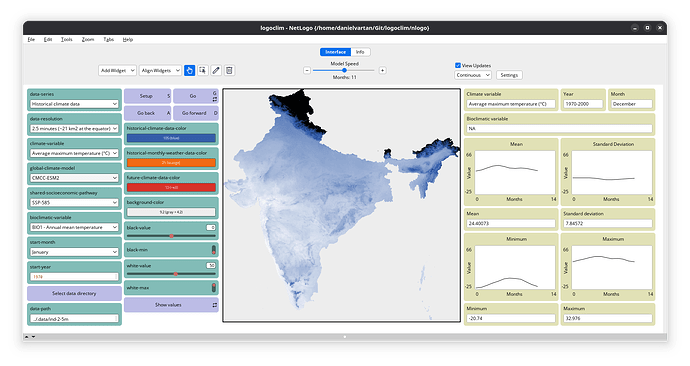Toggle the white-max switch
This screenshot has width=690, height=366.
point(214,288)
